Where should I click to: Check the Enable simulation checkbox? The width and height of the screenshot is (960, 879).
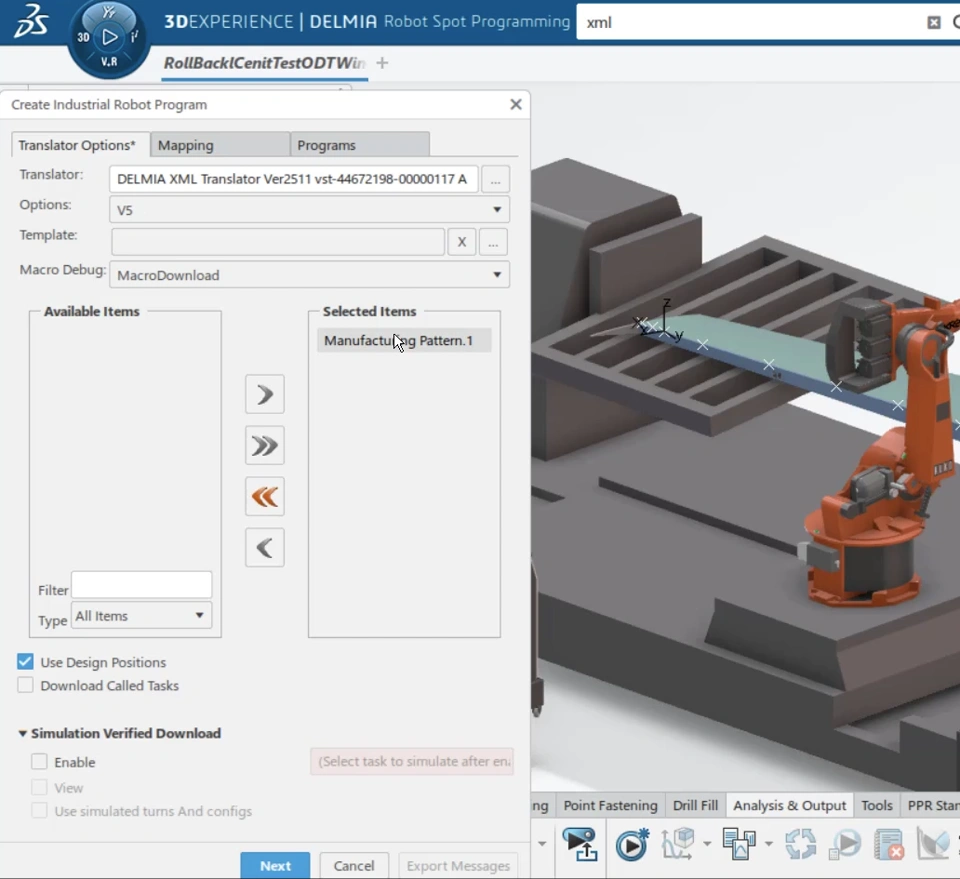[39, 761]
